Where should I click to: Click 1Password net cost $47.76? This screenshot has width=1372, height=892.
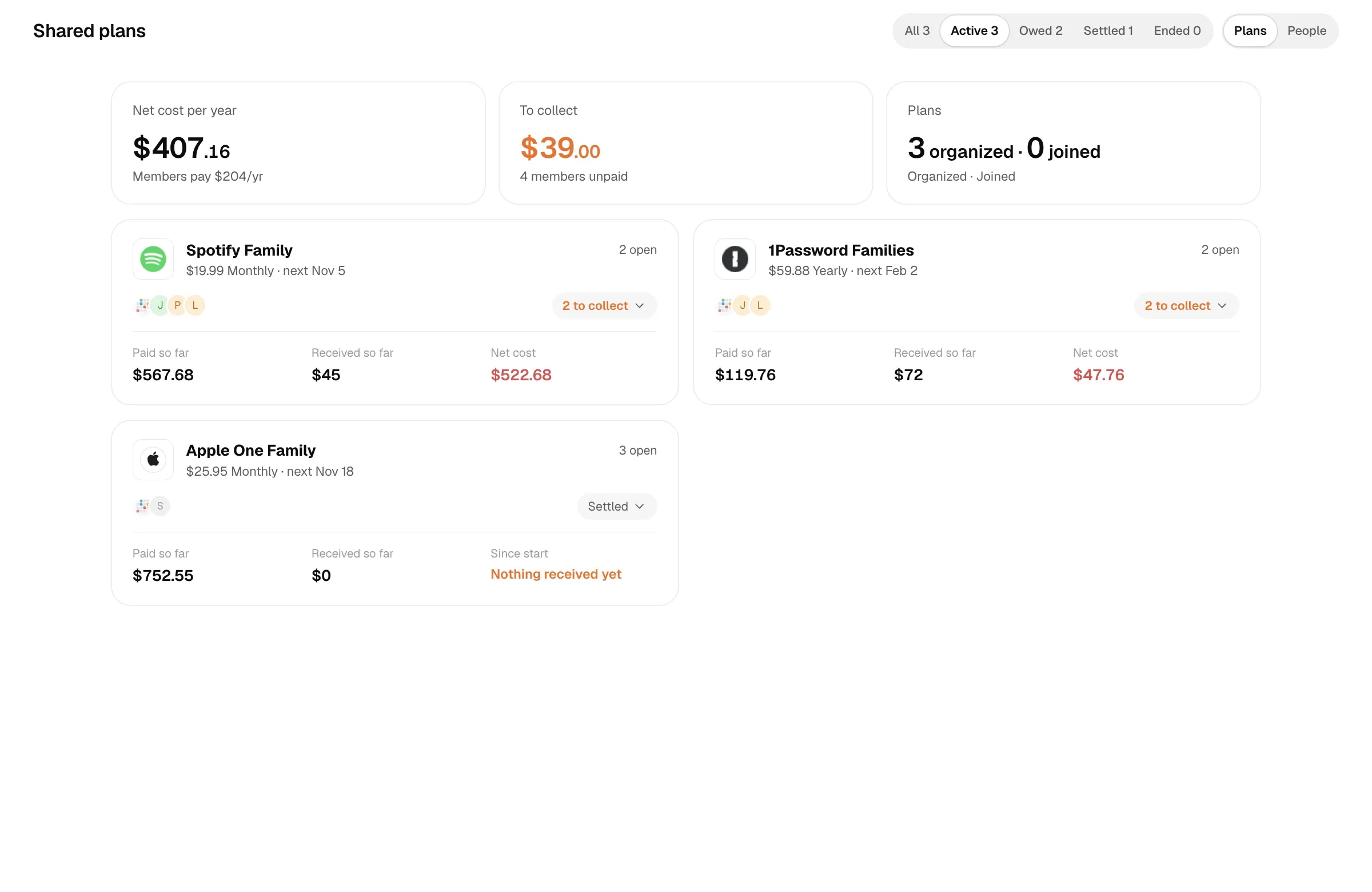point(1098,375)
